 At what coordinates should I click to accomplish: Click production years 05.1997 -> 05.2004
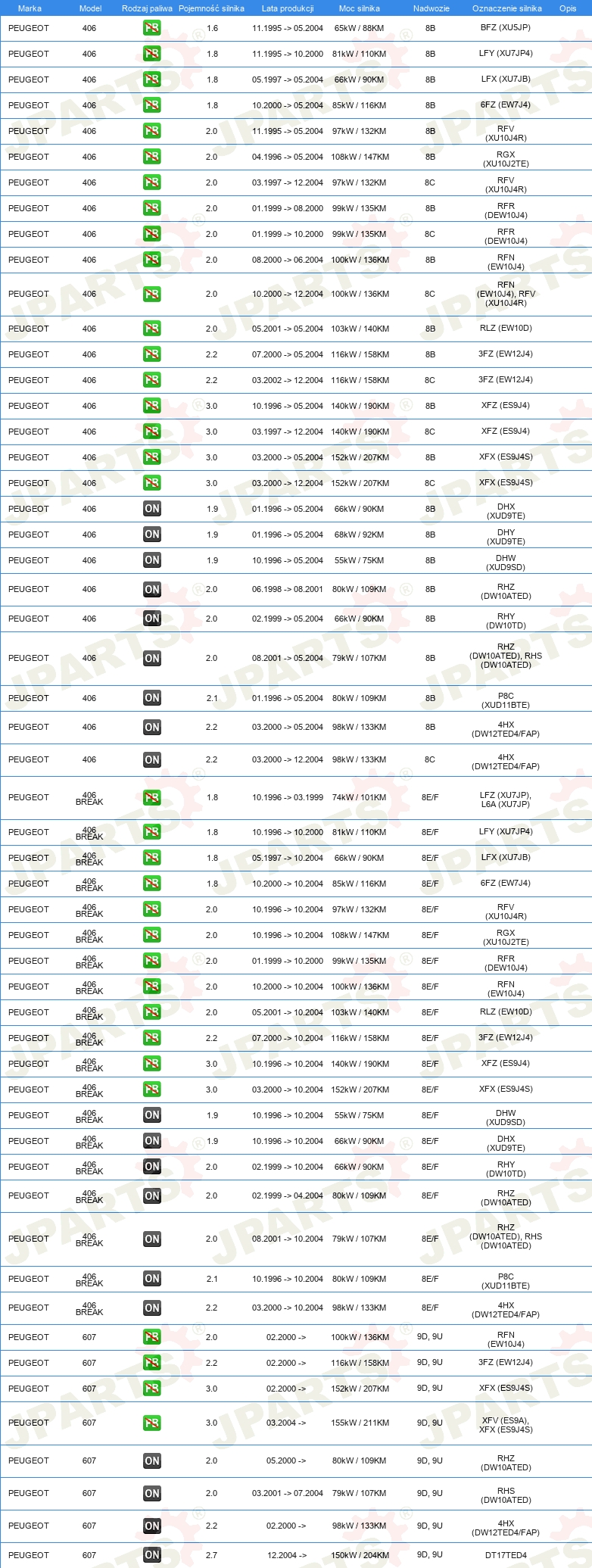(288, 79)
